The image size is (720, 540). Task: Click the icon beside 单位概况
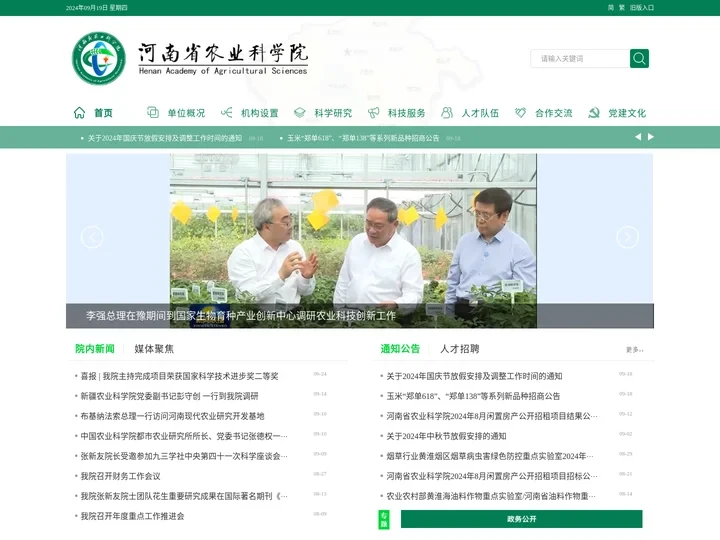pos(152,112)
